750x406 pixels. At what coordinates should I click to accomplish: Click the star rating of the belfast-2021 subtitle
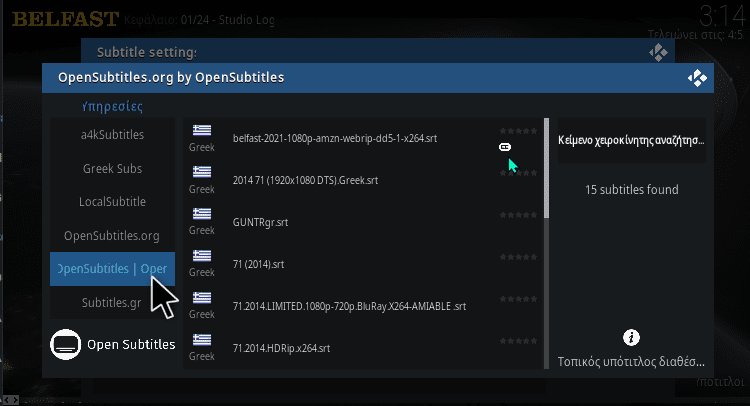click(x=518, y=131)
